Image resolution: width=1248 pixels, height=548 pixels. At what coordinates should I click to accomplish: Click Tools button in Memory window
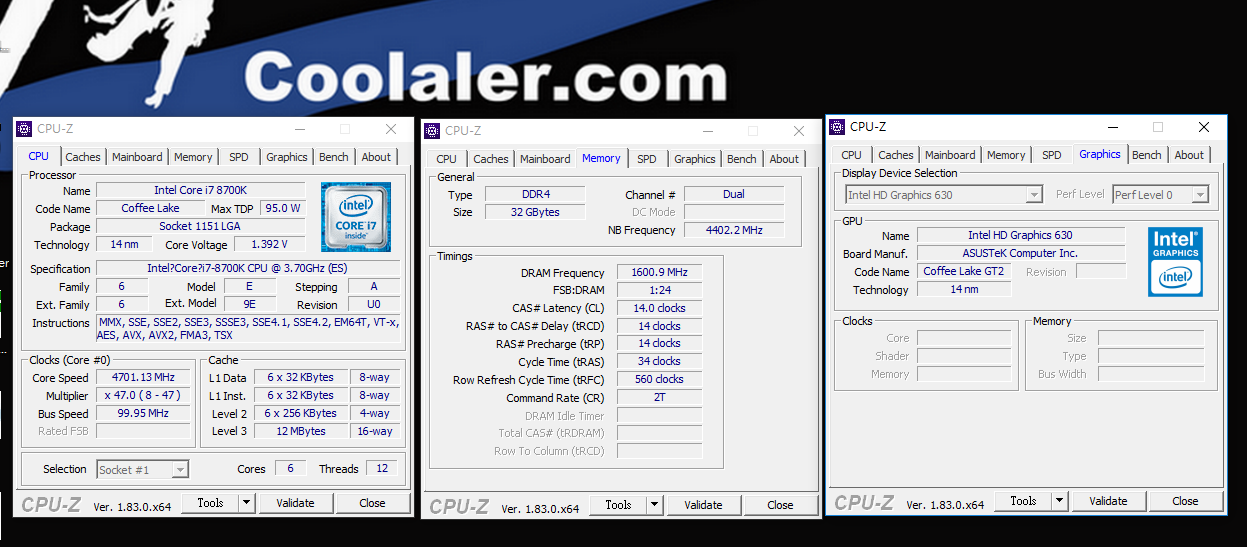(618, 505)
